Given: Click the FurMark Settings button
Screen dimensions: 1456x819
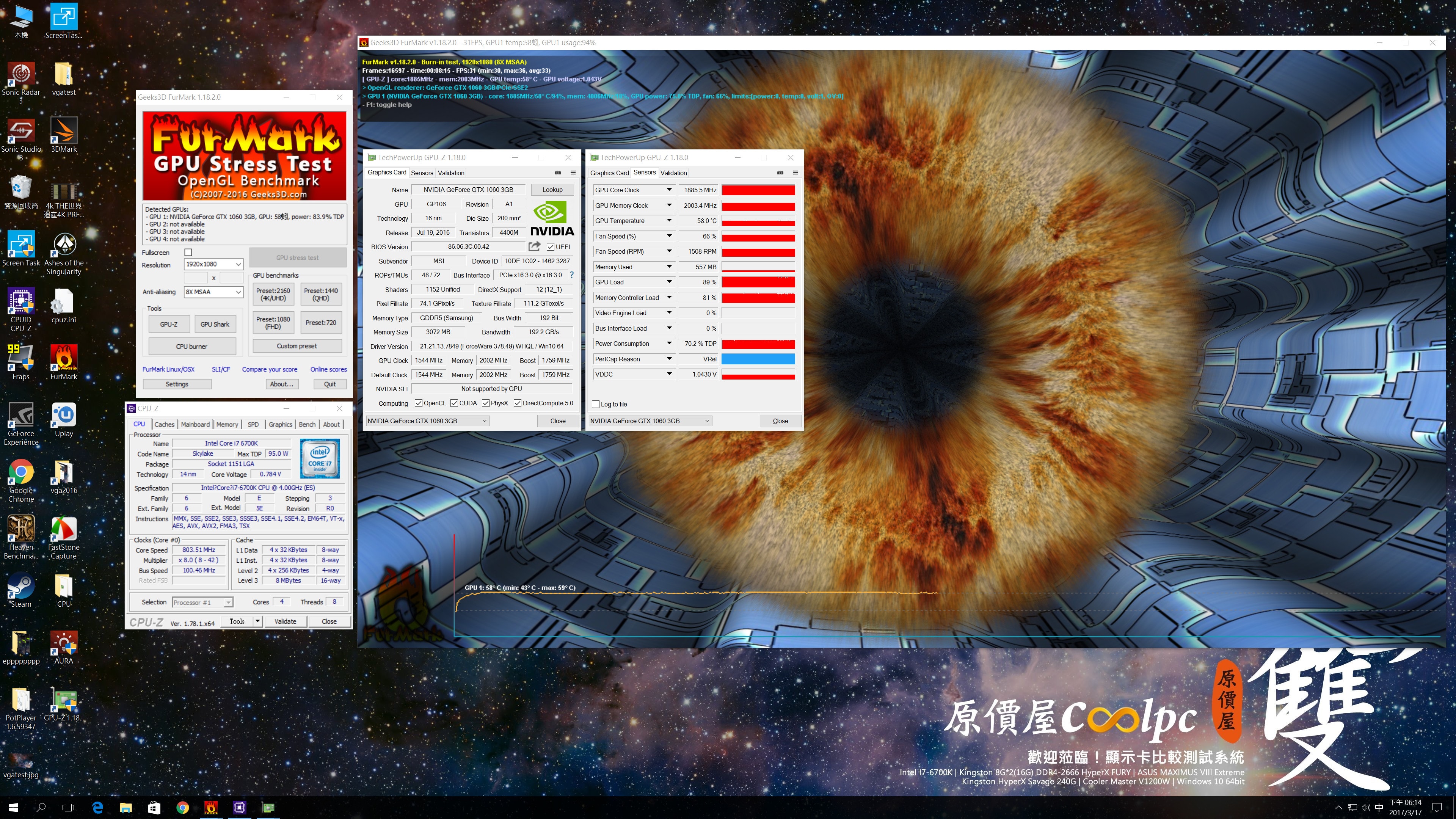Looking at the screenshot, I should click(177, 384).
